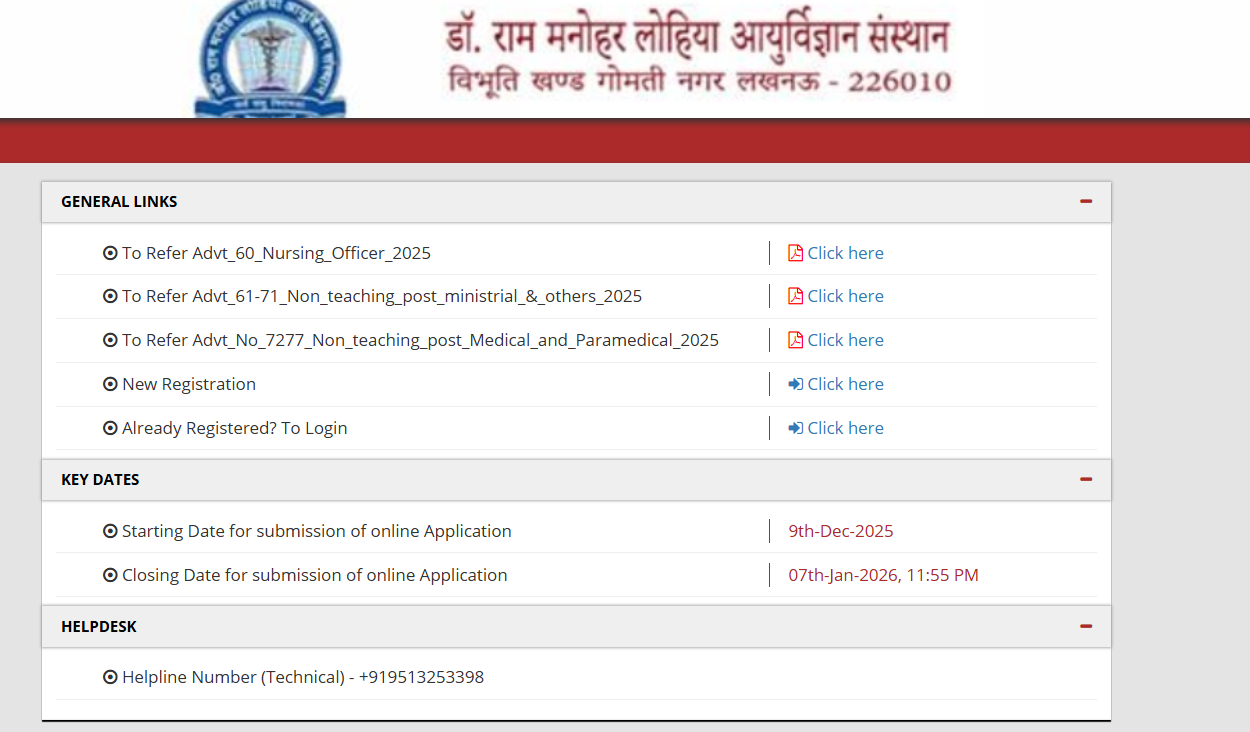Click the Hindi institute name heading
This screenshot has width=1250, height=732.
coord(697,35)
